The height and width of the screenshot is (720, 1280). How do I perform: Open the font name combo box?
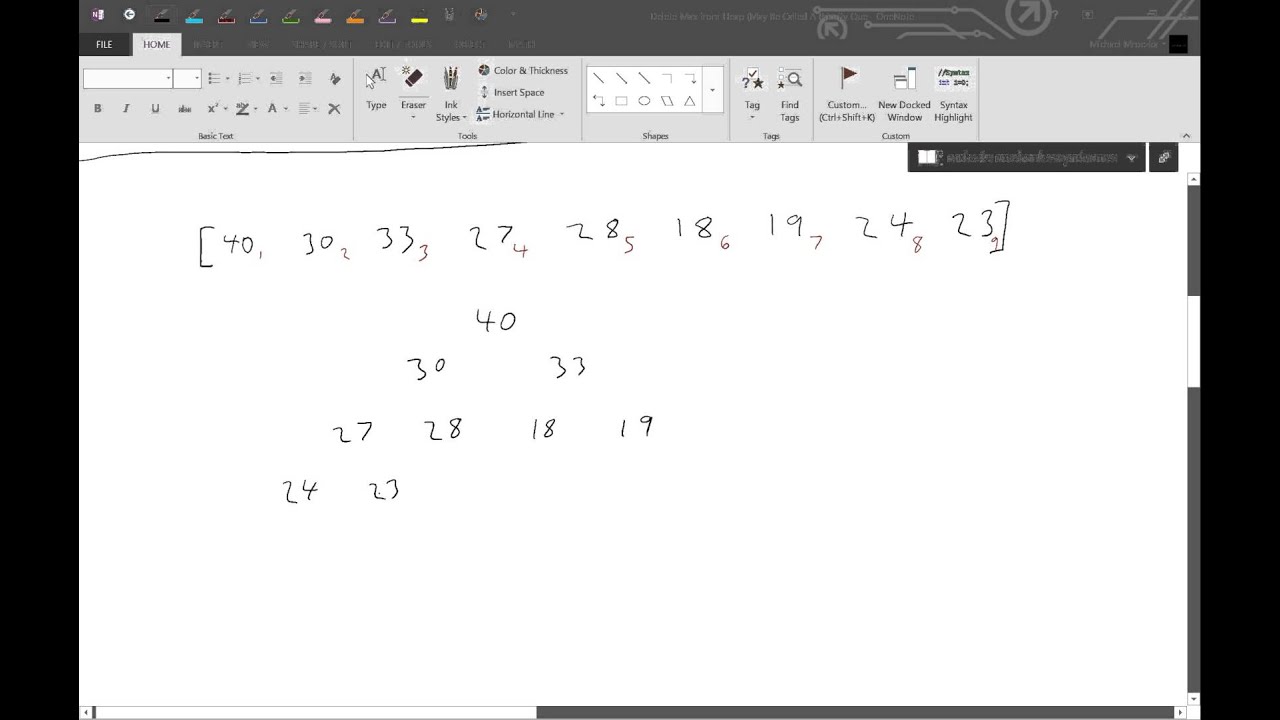click(x=128, y=78)
